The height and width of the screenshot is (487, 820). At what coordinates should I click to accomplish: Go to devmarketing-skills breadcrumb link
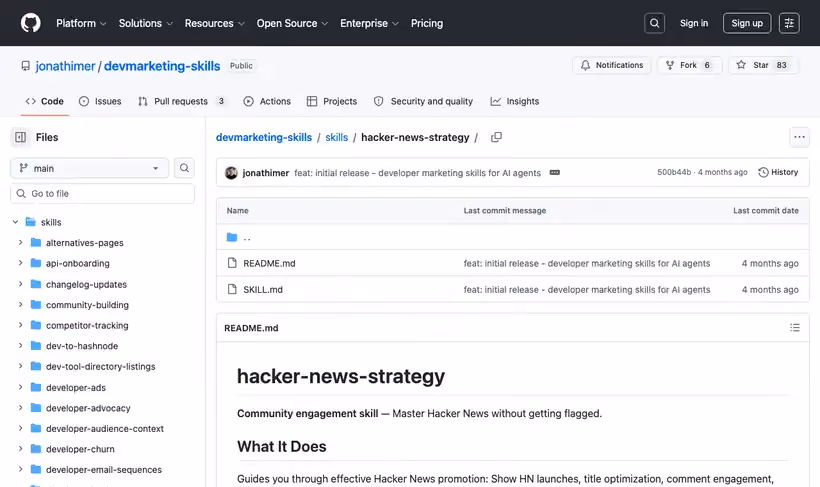click(x=264, y=137)
